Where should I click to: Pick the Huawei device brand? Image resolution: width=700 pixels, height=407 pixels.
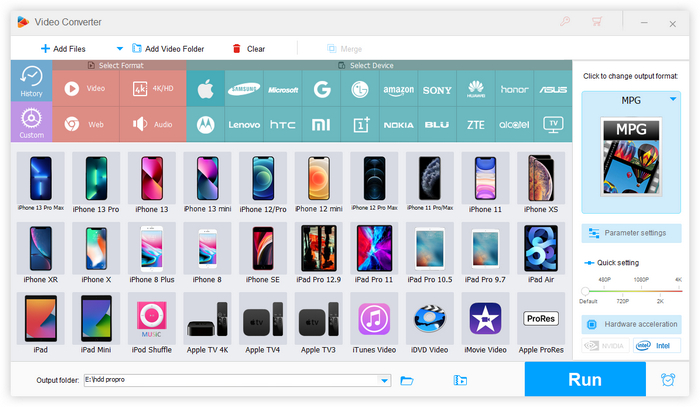tap(476, 89)
